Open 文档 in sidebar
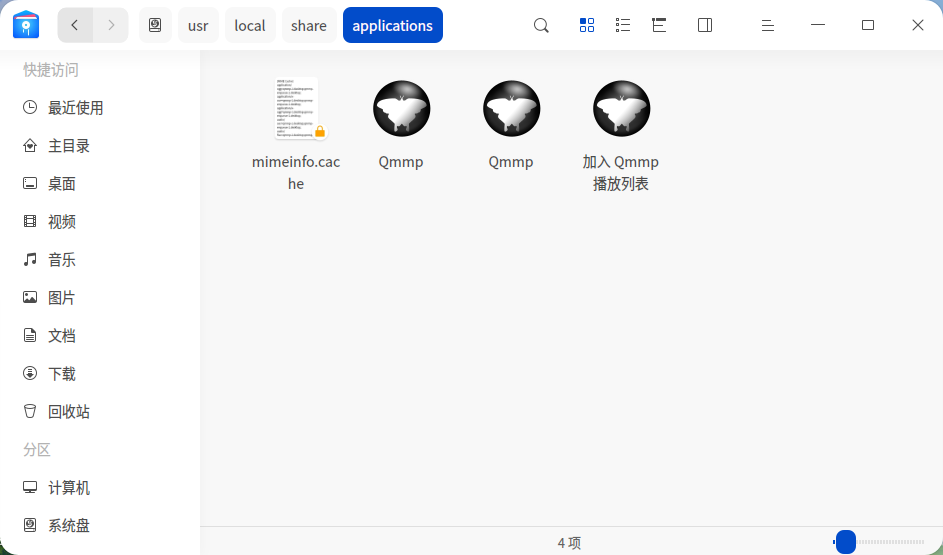 click(100, 335)
